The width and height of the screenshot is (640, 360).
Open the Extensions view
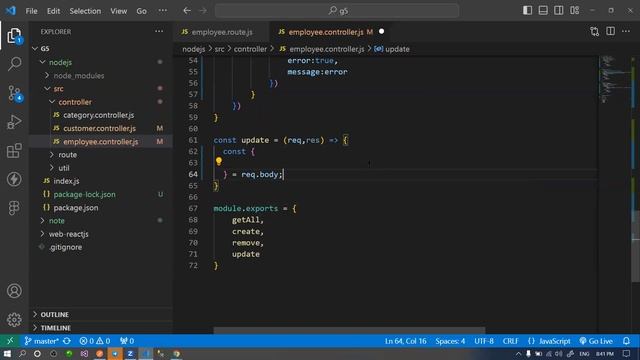click(x=14, y=151)
